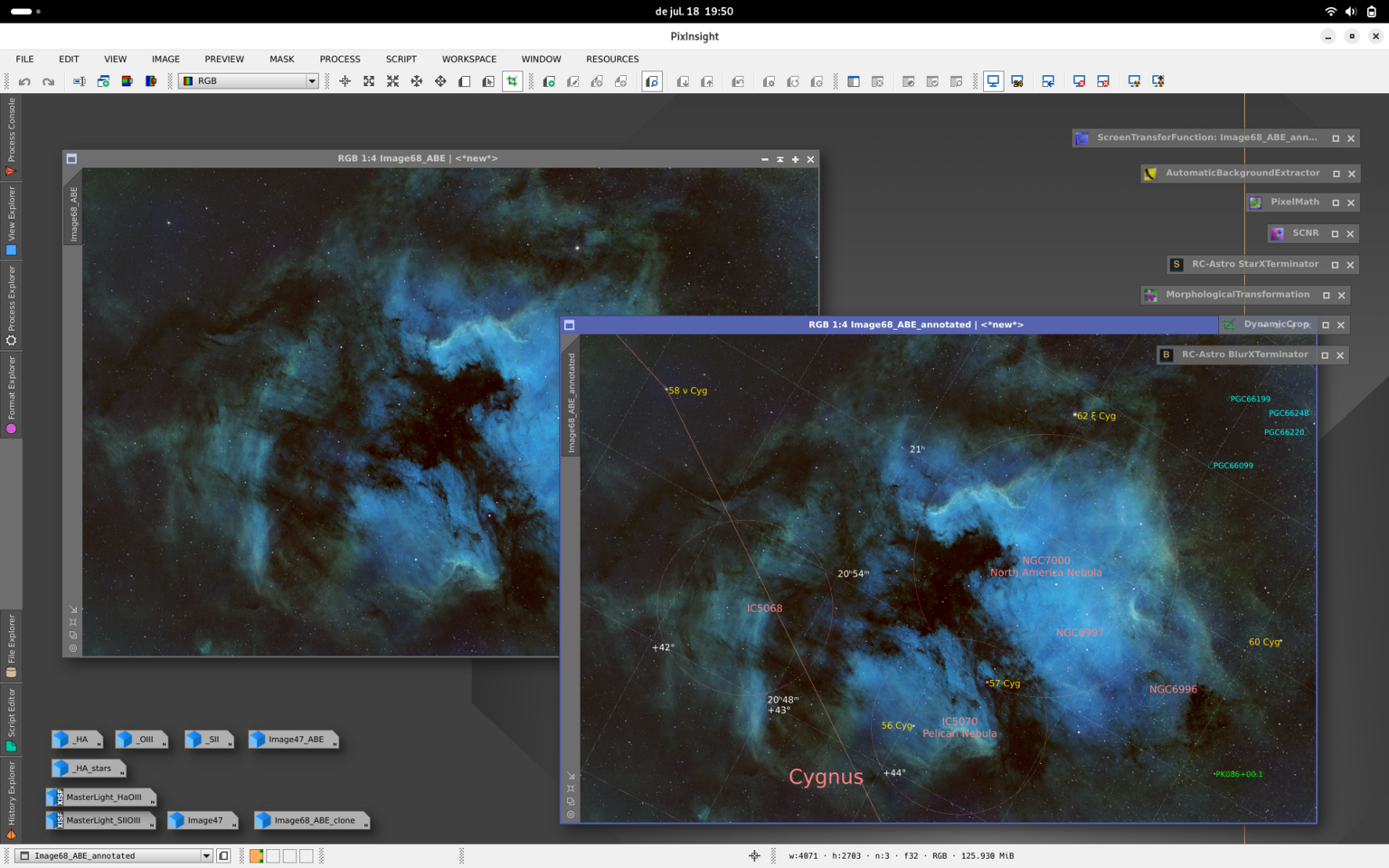Activate the Dynamic Crop toolbar icon

[x=513, y=81]
